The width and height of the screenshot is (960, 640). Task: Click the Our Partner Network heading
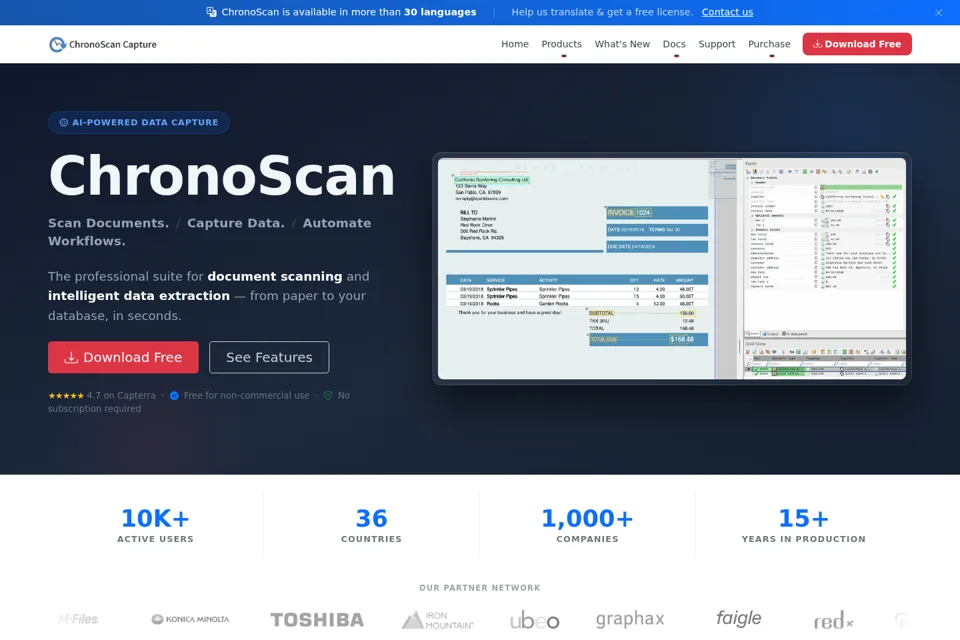pos(479,588)
